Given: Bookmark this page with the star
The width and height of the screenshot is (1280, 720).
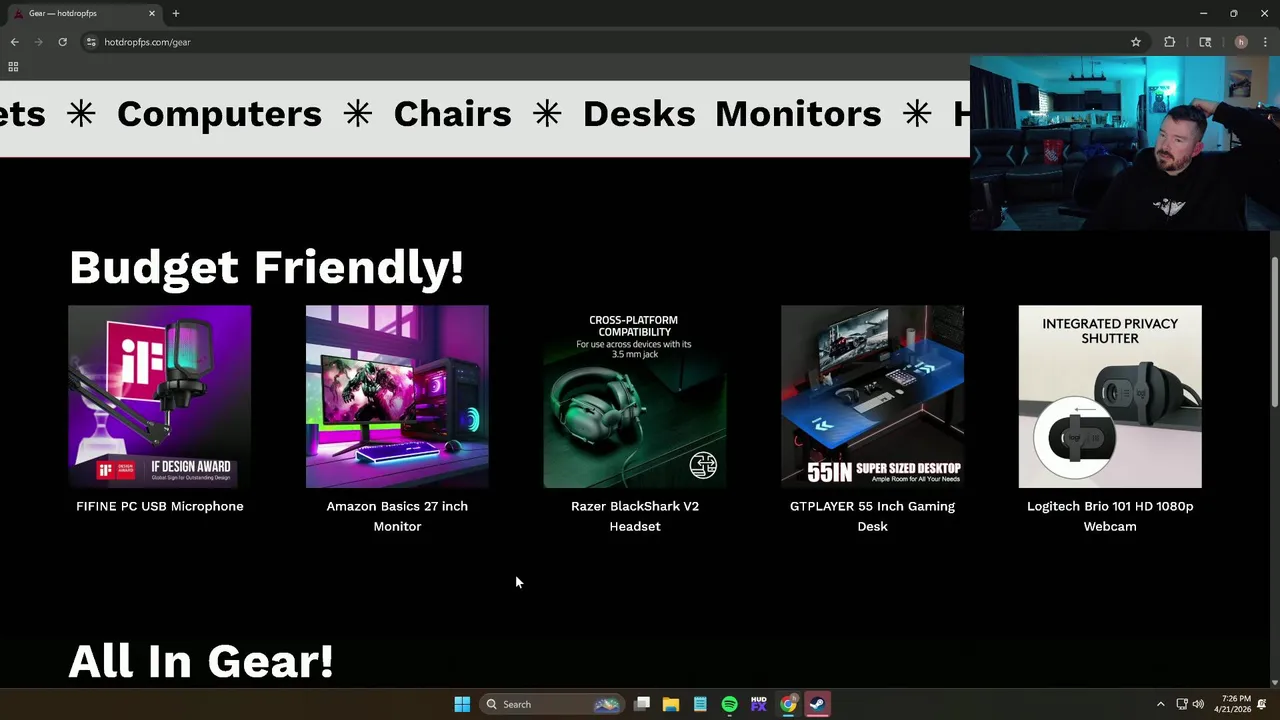Looking at the screenshot, I should click(1136, 42).
